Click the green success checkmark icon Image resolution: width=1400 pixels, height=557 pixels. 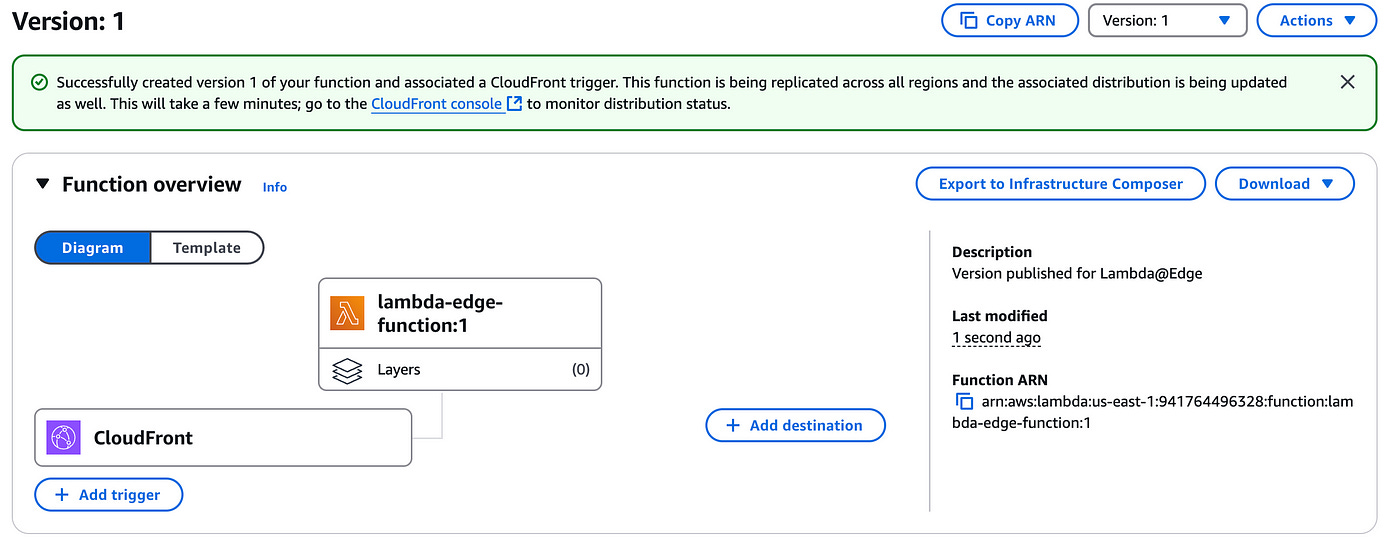coord(39,82)
